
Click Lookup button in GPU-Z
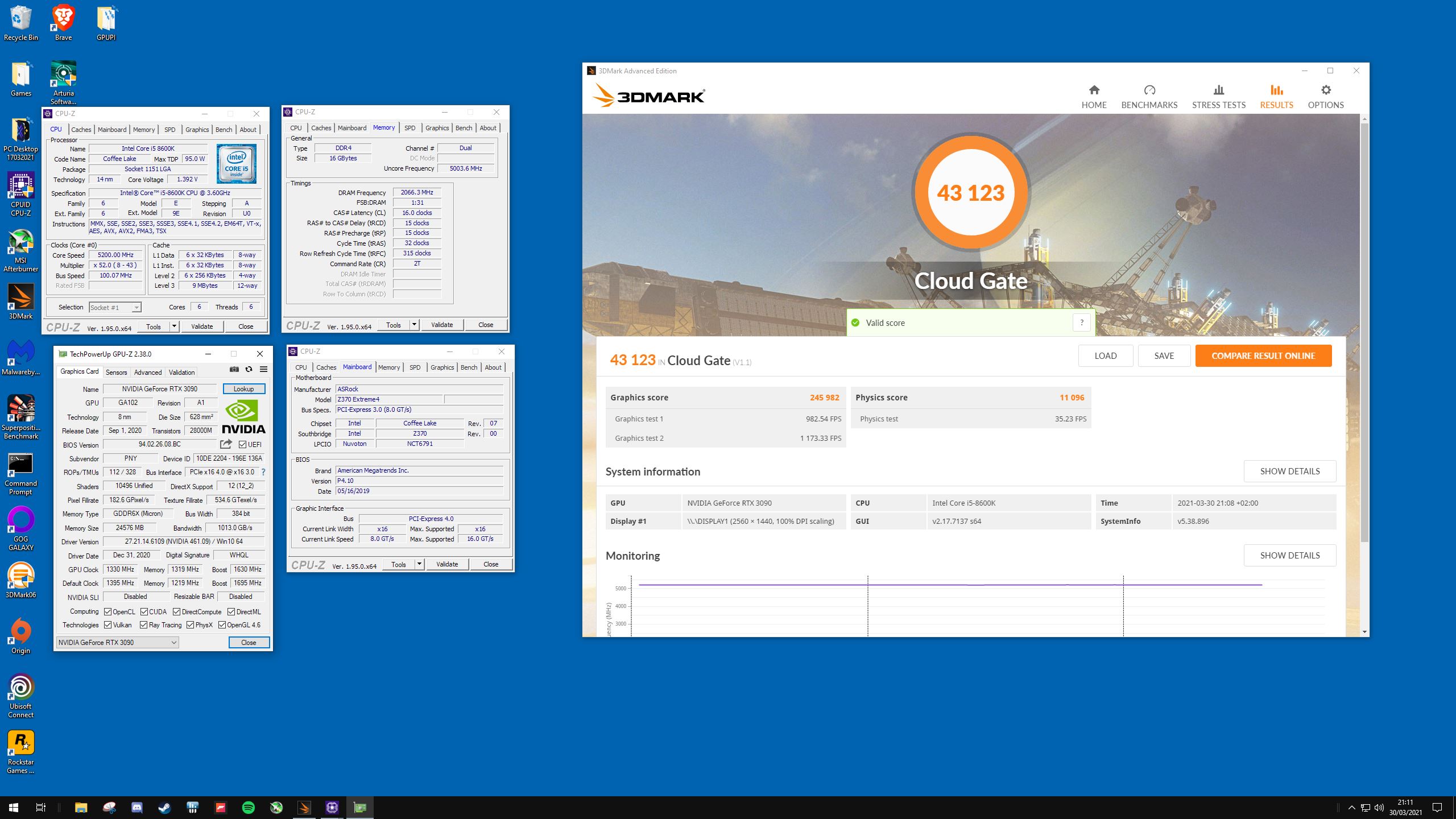(x=243, y=389)
